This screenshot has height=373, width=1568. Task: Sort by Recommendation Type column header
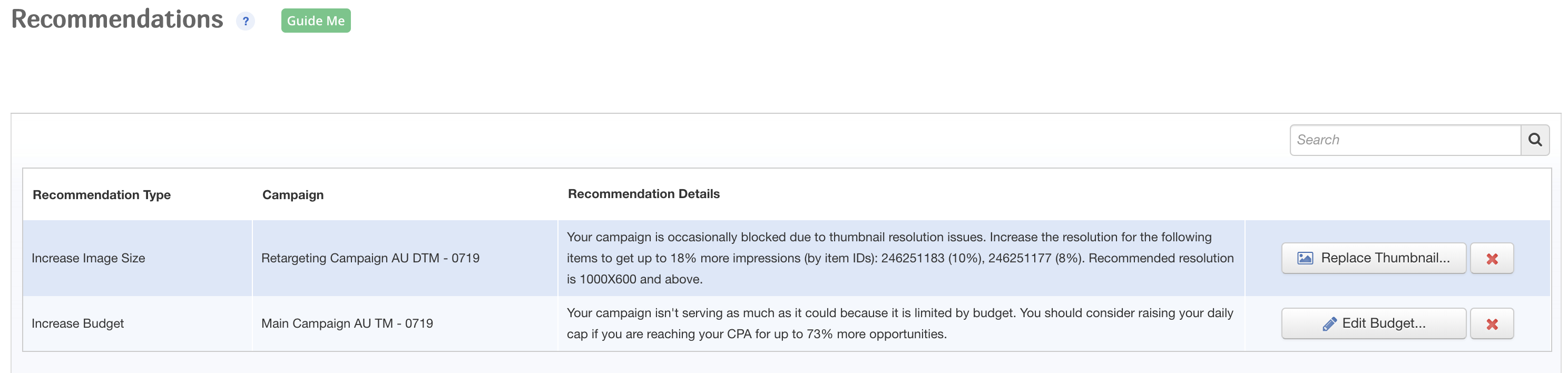(x=102, y=195)
